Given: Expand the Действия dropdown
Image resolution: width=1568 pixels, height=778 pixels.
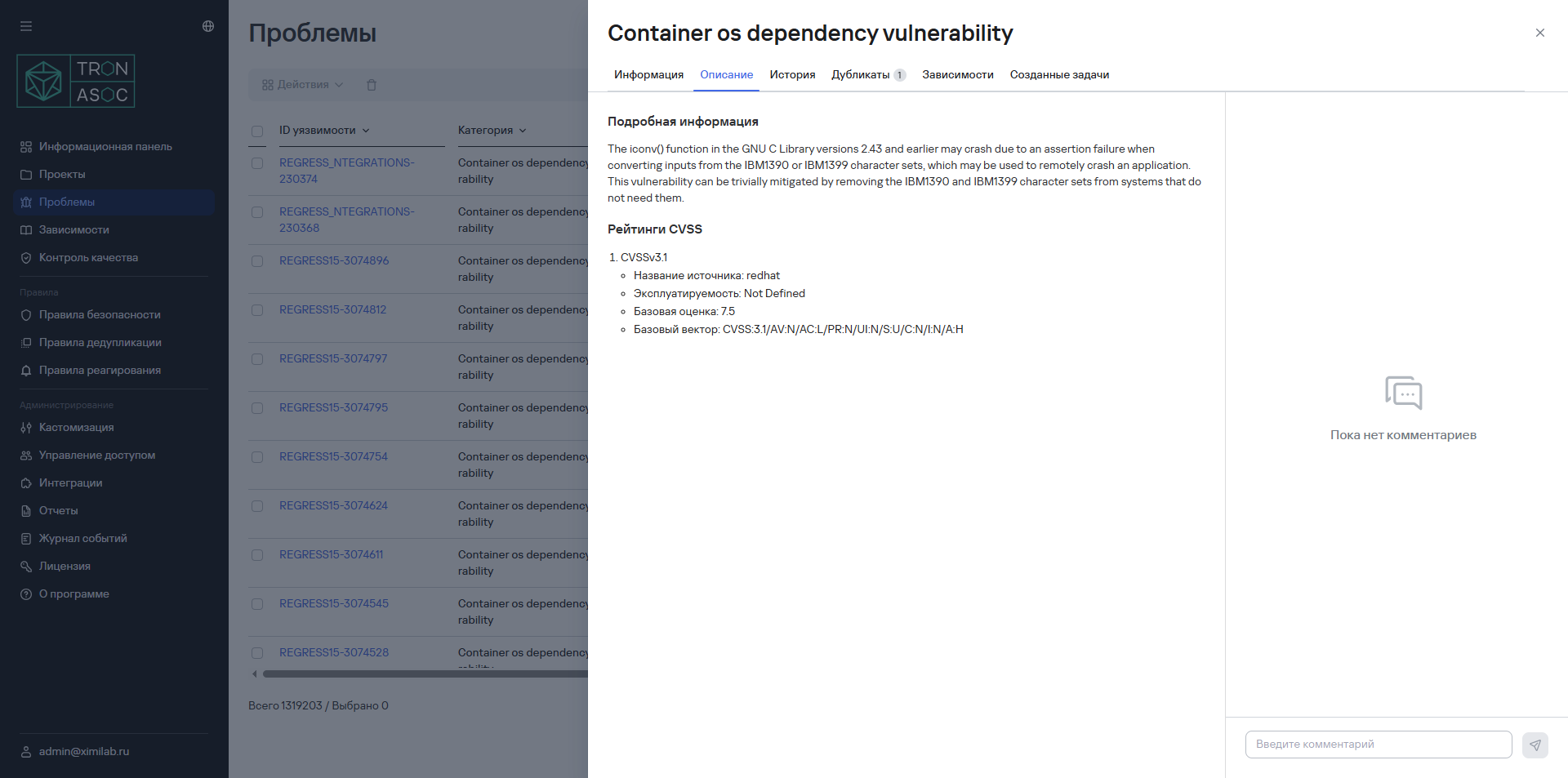Looking at the screenshot, I should [302, 85].
